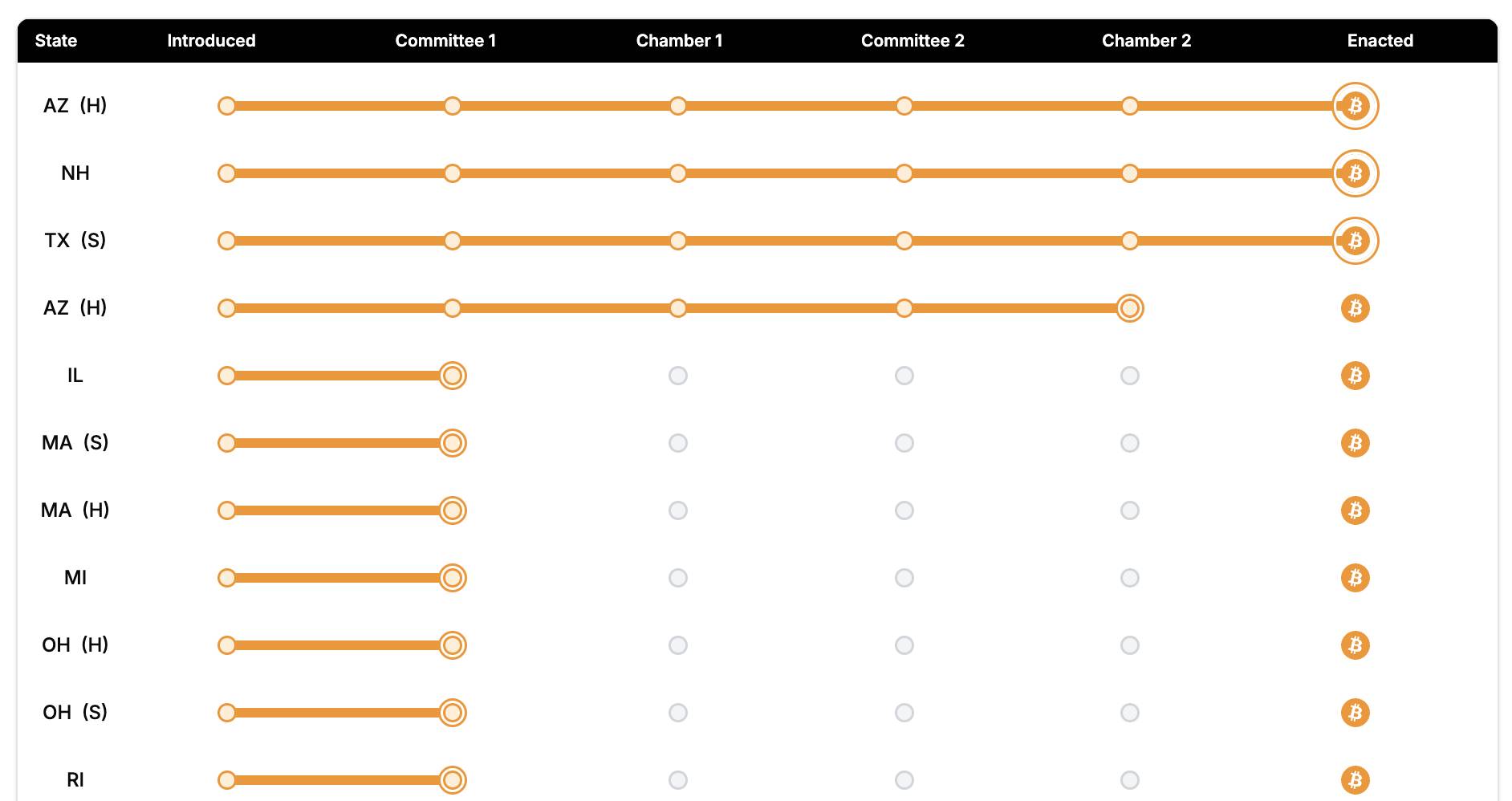
Task: Click the Introduced node on the TX (S) row
Action: 227,241
